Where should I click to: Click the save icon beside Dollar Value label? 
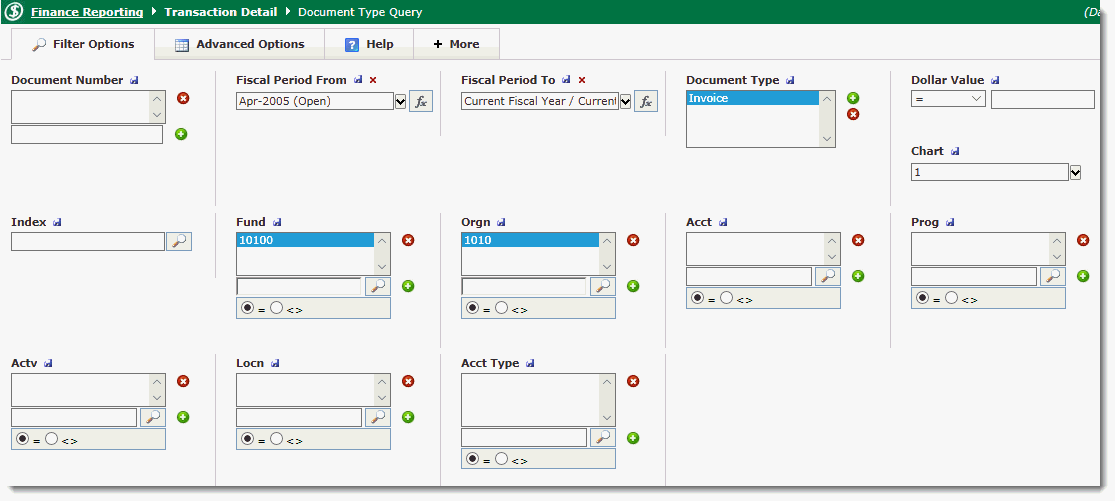(995, 80)
